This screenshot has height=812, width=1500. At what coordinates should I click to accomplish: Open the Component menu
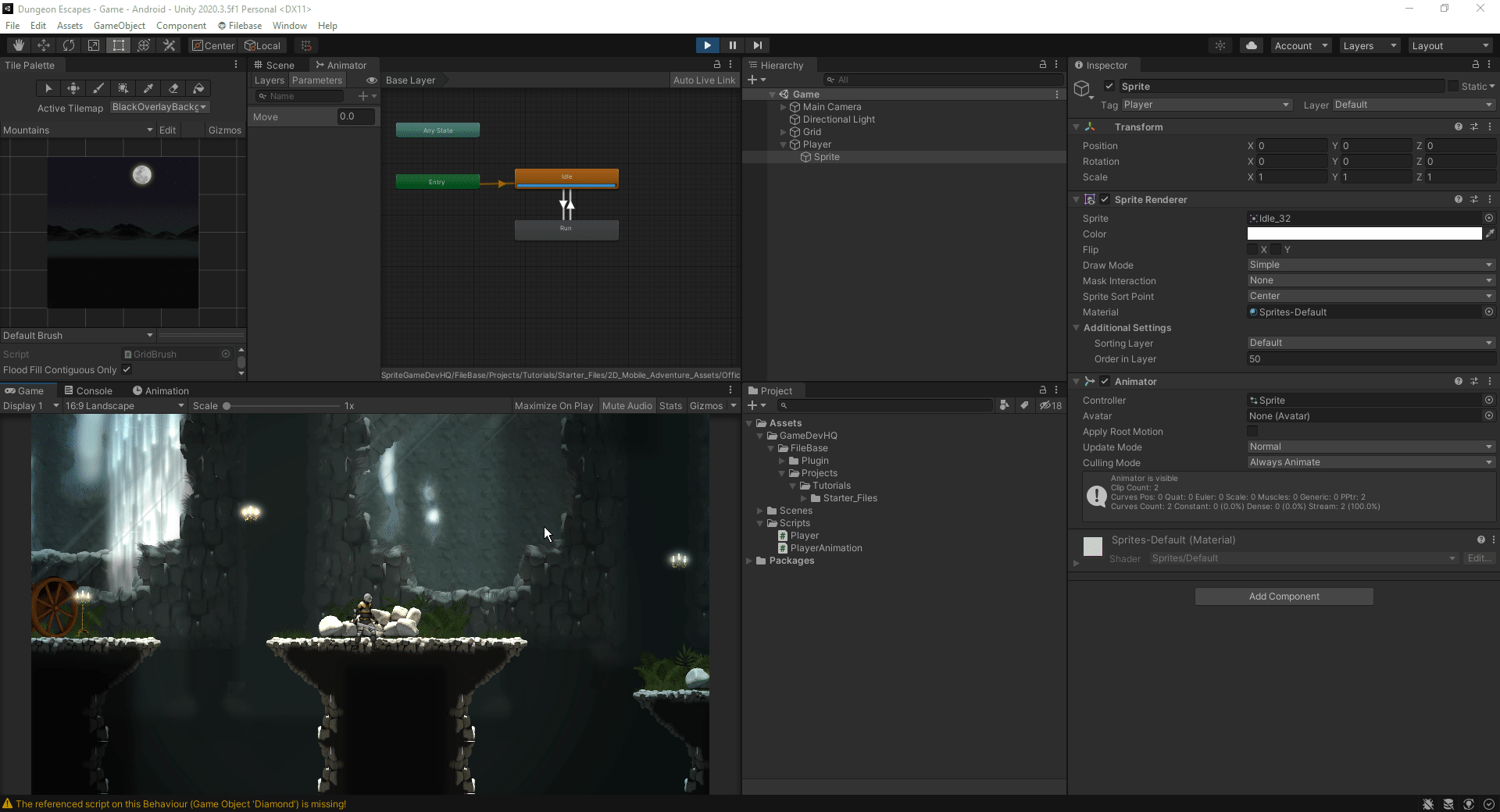[x=181, y=25]
